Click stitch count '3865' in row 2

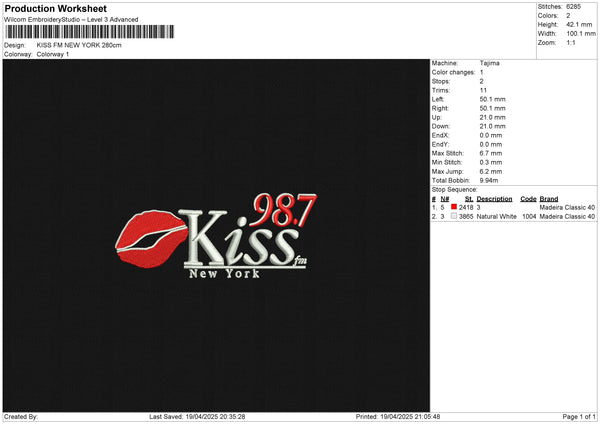point(466,217)
